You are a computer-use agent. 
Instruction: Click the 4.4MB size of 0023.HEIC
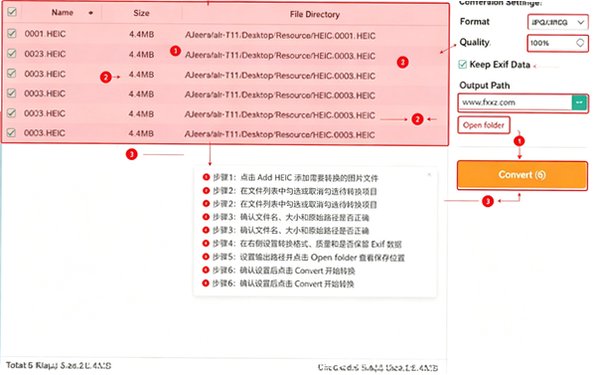pos(141,55)
